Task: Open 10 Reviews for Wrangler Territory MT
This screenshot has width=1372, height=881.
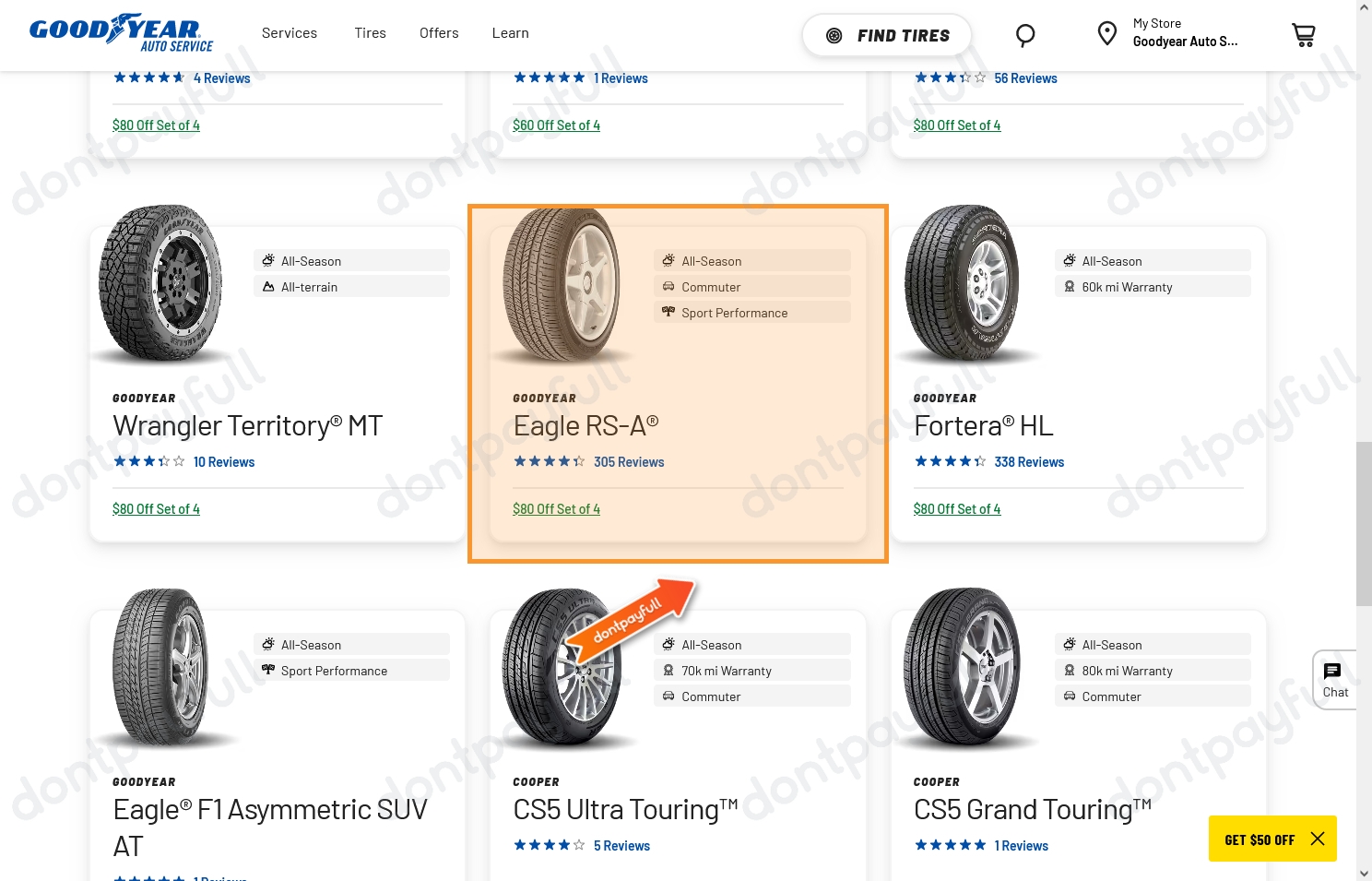Action: [x=224, y=462]
